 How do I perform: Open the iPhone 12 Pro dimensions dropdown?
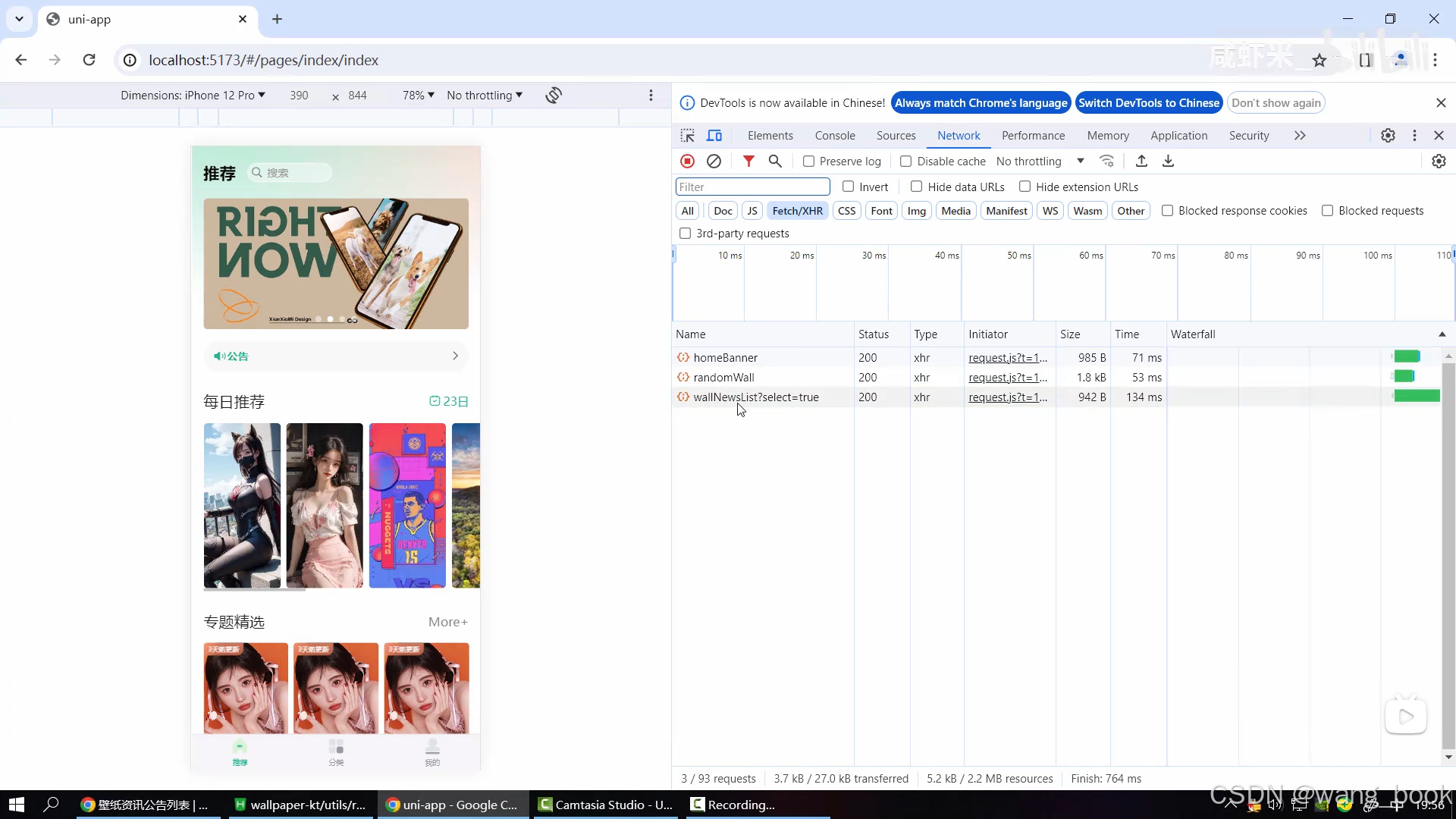click(x=193, y=96)
